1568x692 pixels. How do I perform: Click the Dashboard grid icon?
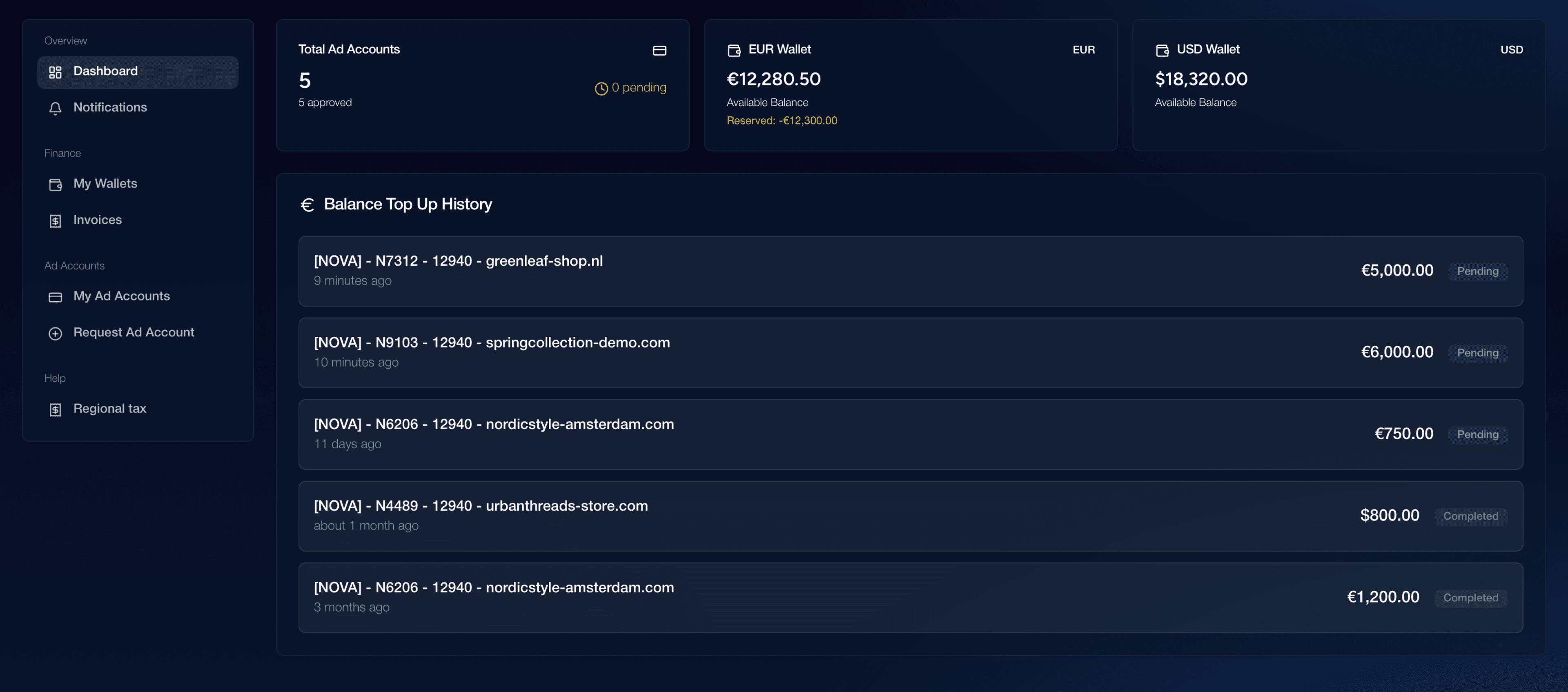pyautogui.click(x=56, y=72)
